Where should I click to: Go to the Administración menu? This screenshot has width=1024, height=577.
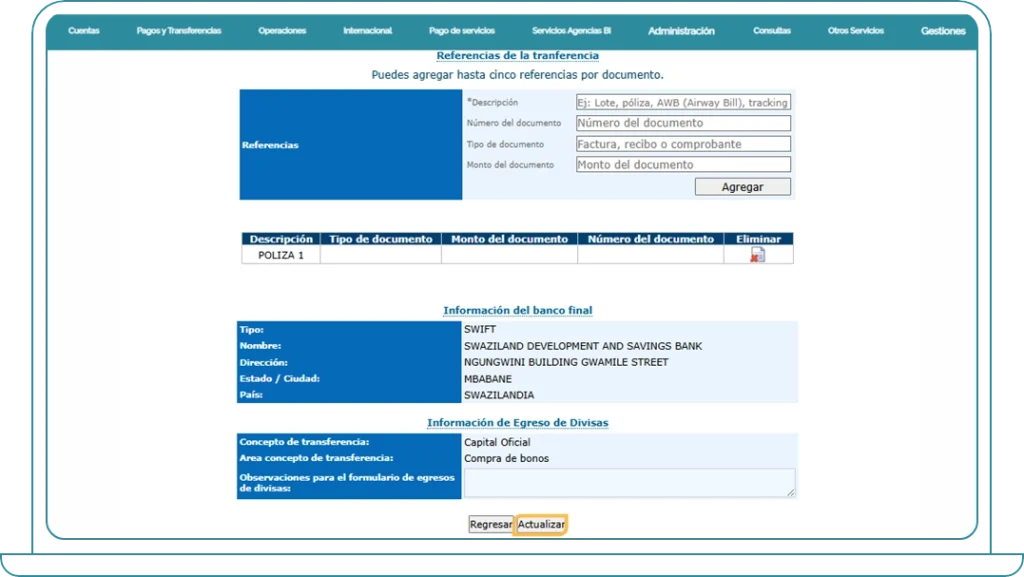coord(681,31)
